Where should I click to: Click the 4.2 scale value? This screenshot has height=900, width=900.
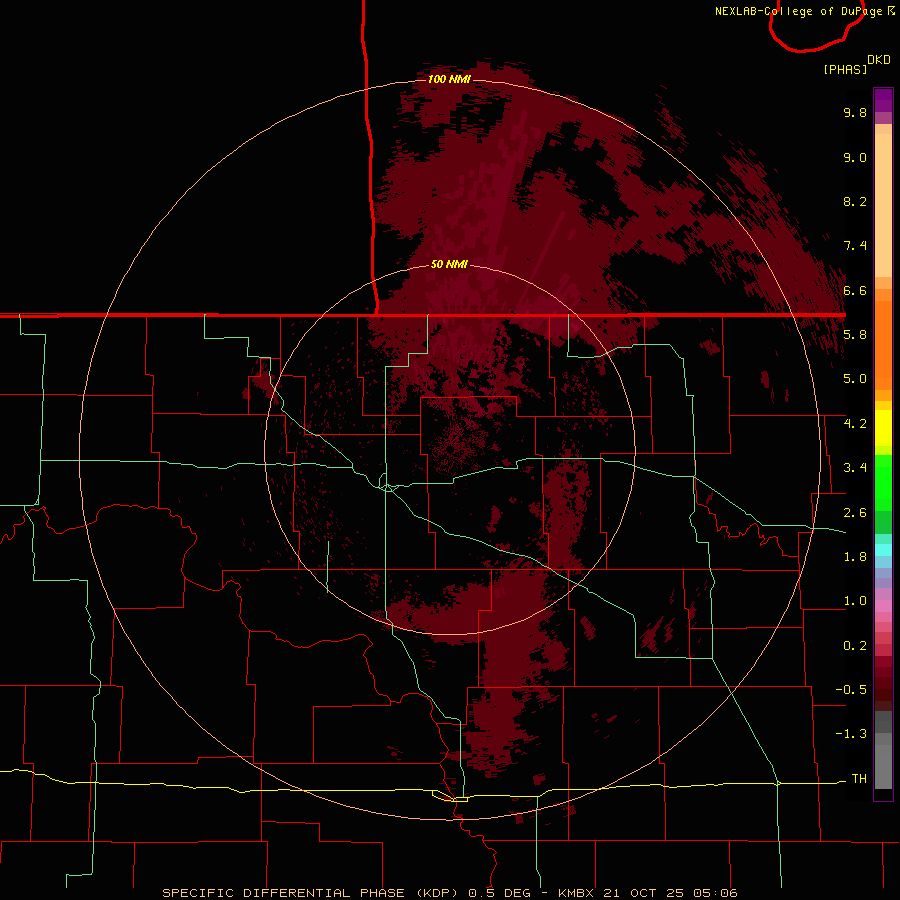[855, 424]
